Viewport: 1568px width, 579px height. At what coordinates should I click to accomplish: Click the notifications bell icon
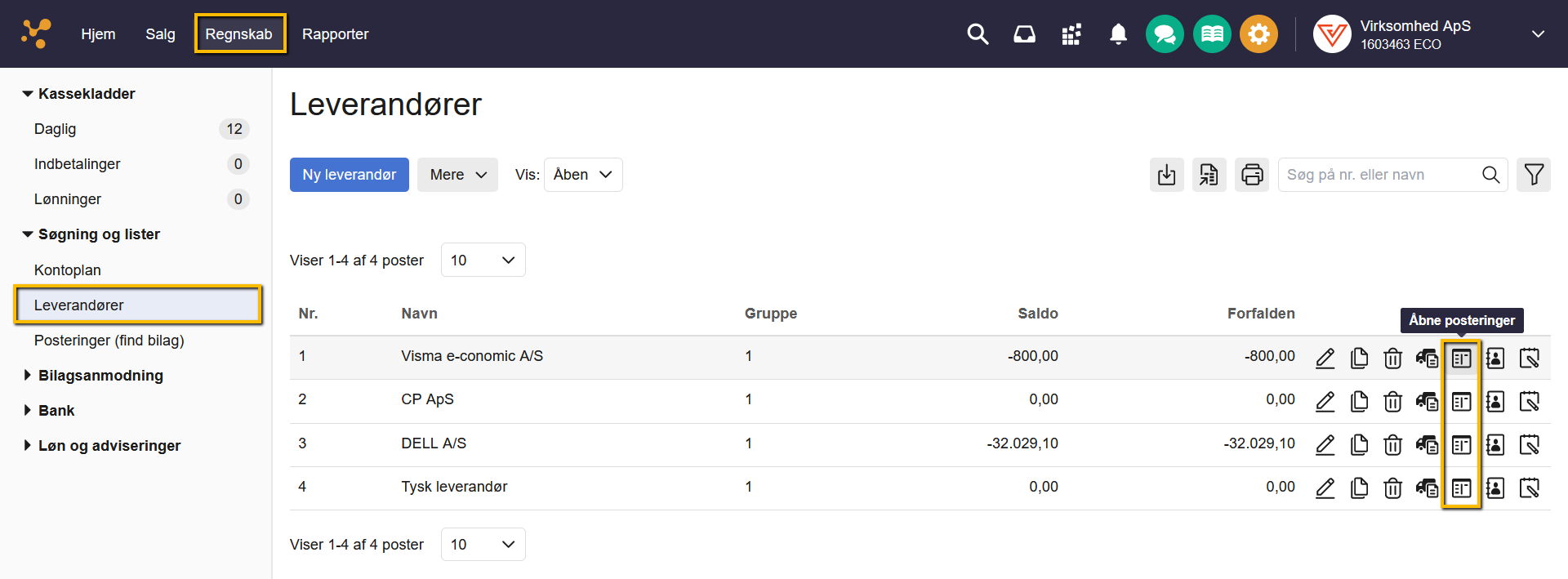pos(1118,34)
